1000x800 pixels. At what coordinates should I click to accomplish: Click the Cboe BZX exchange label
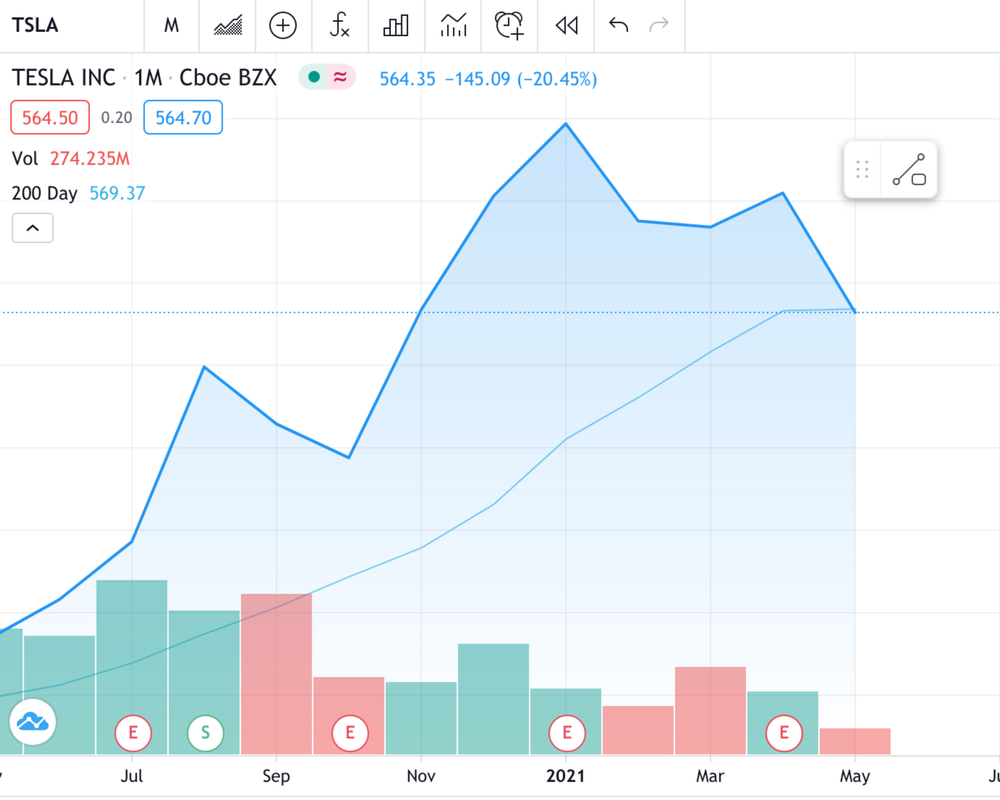[228, 78]
